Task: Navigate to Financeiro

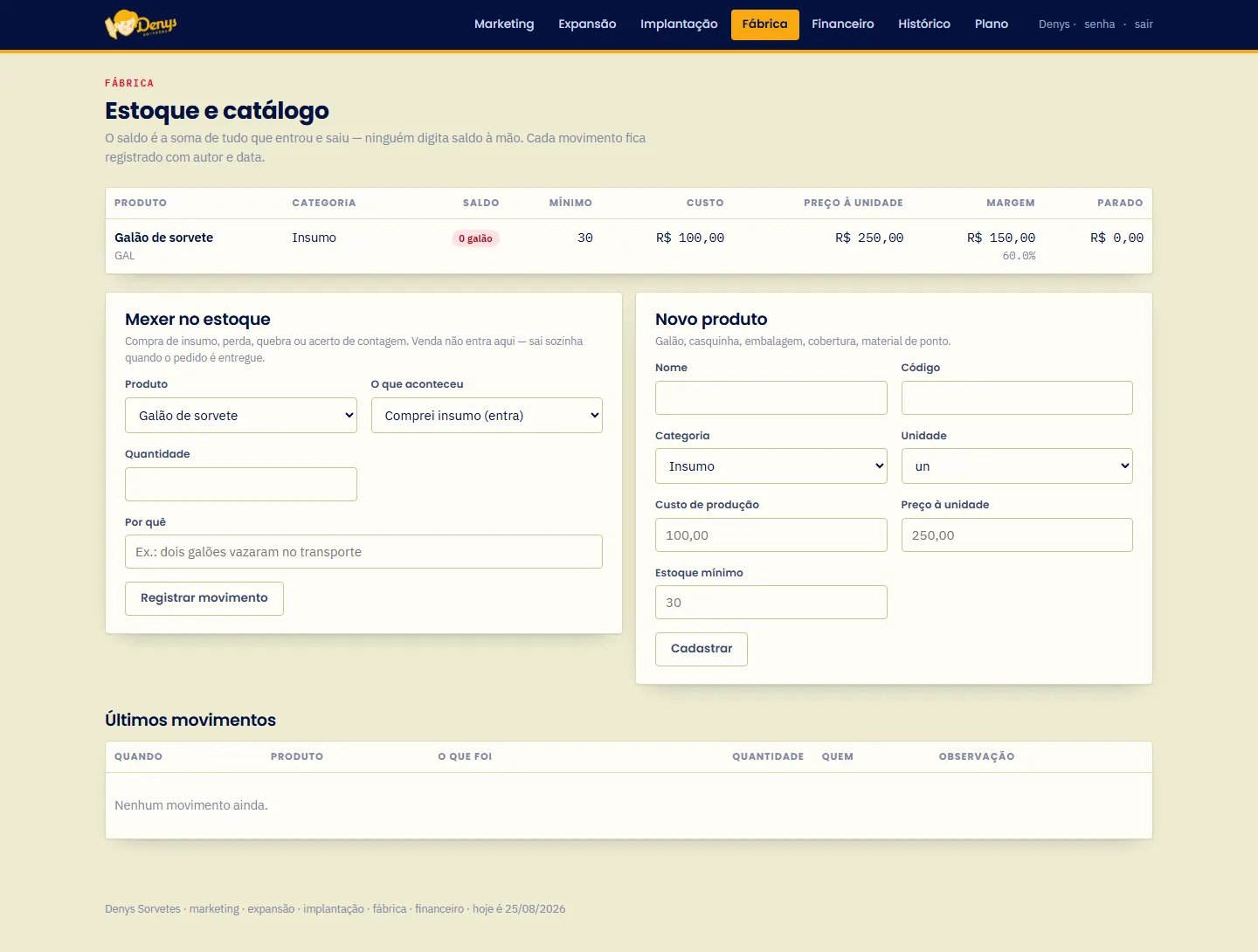Action: pos(843,24)
